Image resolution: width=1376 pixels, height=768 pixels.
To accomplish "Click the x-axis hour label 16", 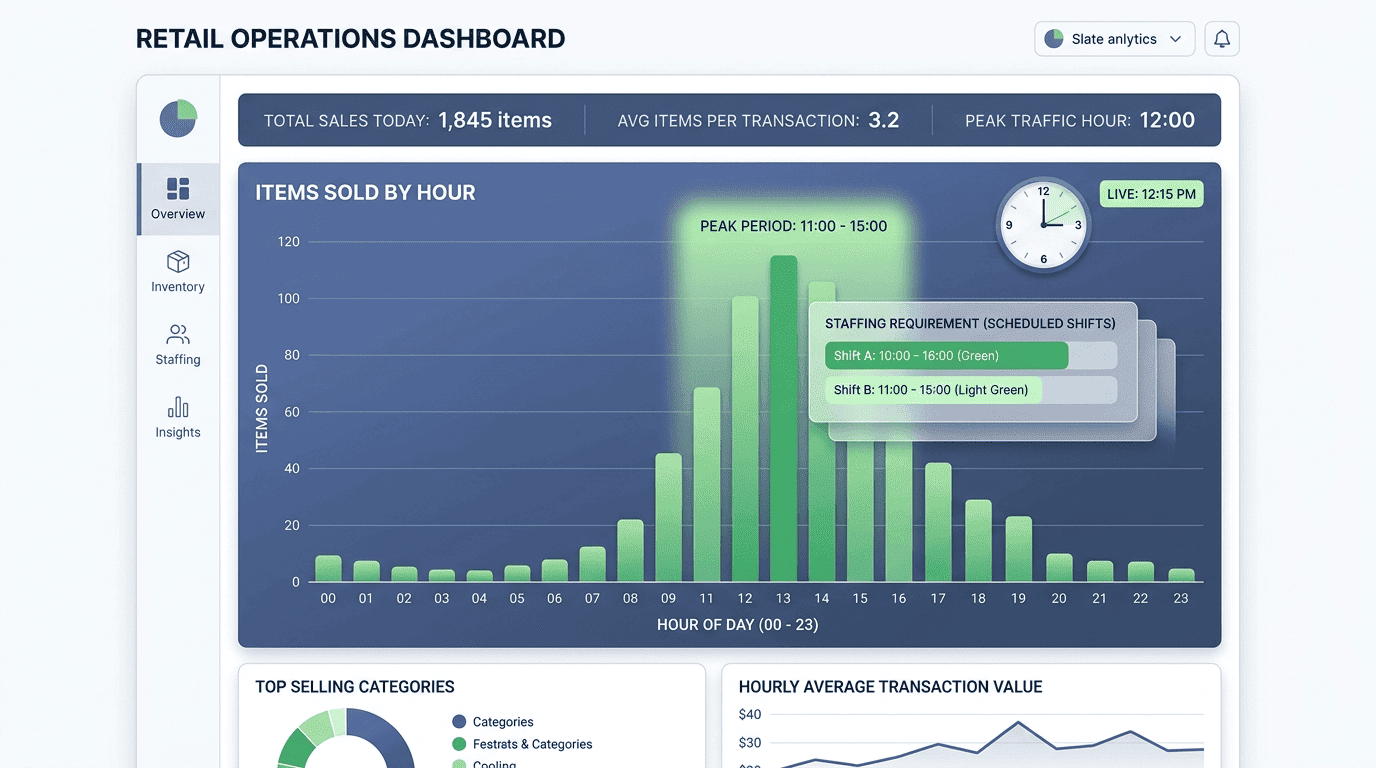I will (x=899, y=599).
